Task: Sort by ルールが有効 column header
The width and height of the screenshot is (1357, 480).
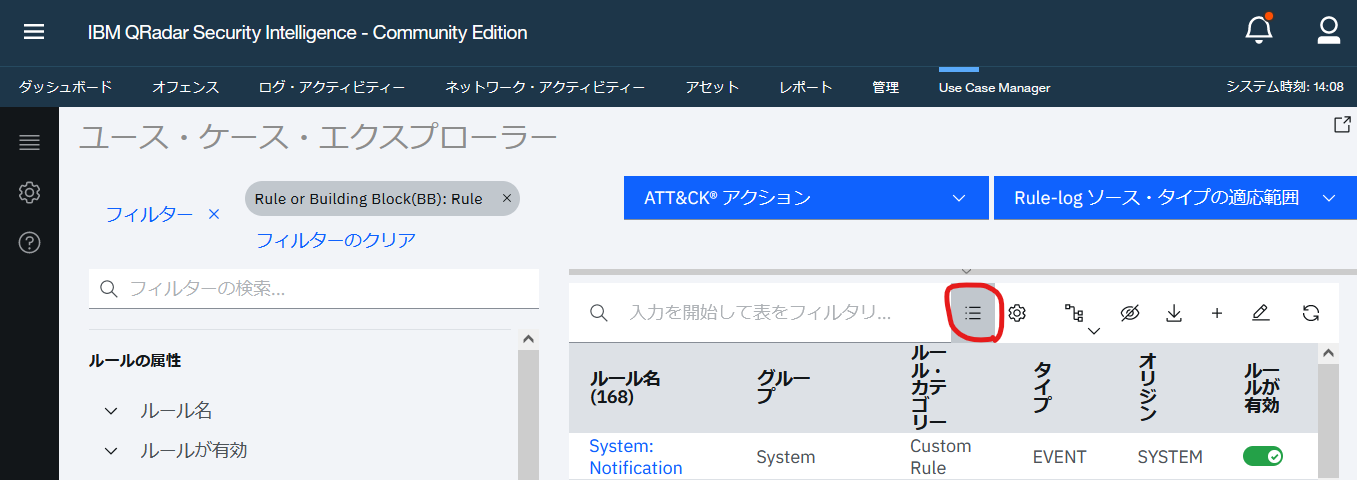Action: (1261, 388)
